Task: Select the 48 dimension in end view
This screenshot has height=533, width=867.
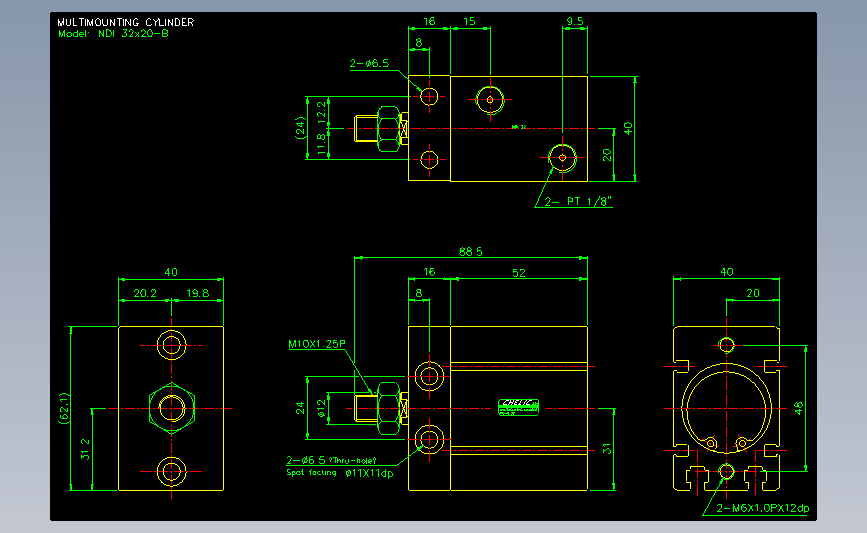Action: (x=798, y=409)
